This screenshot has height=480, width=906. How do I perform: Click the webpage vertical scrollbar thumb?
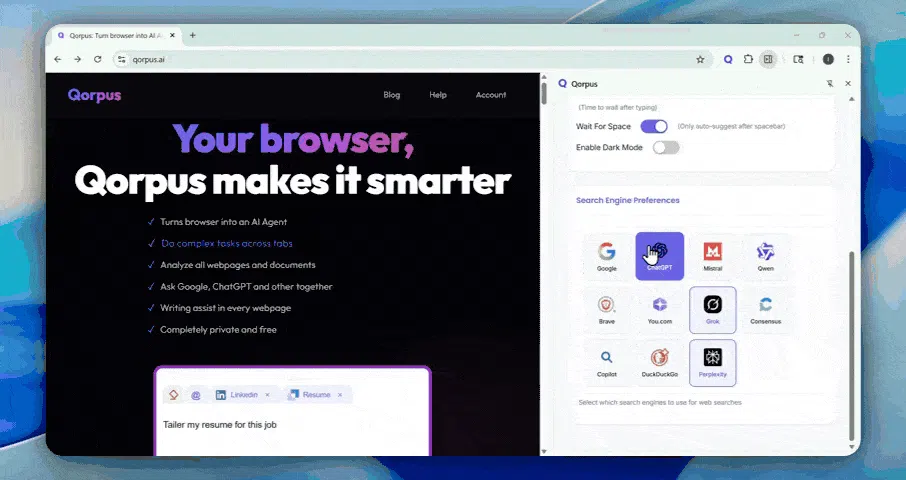[544, 94]
